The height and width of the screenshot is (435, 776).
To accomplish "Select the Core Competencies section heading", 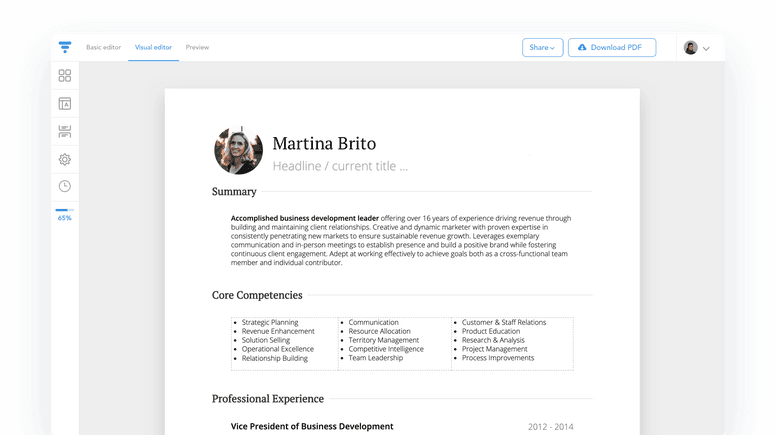I will tap(257, 295).
